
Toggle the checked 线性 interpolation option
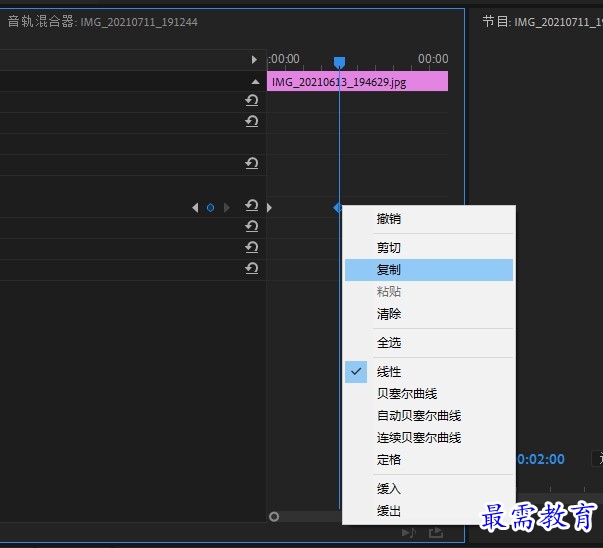click(429, 372)
